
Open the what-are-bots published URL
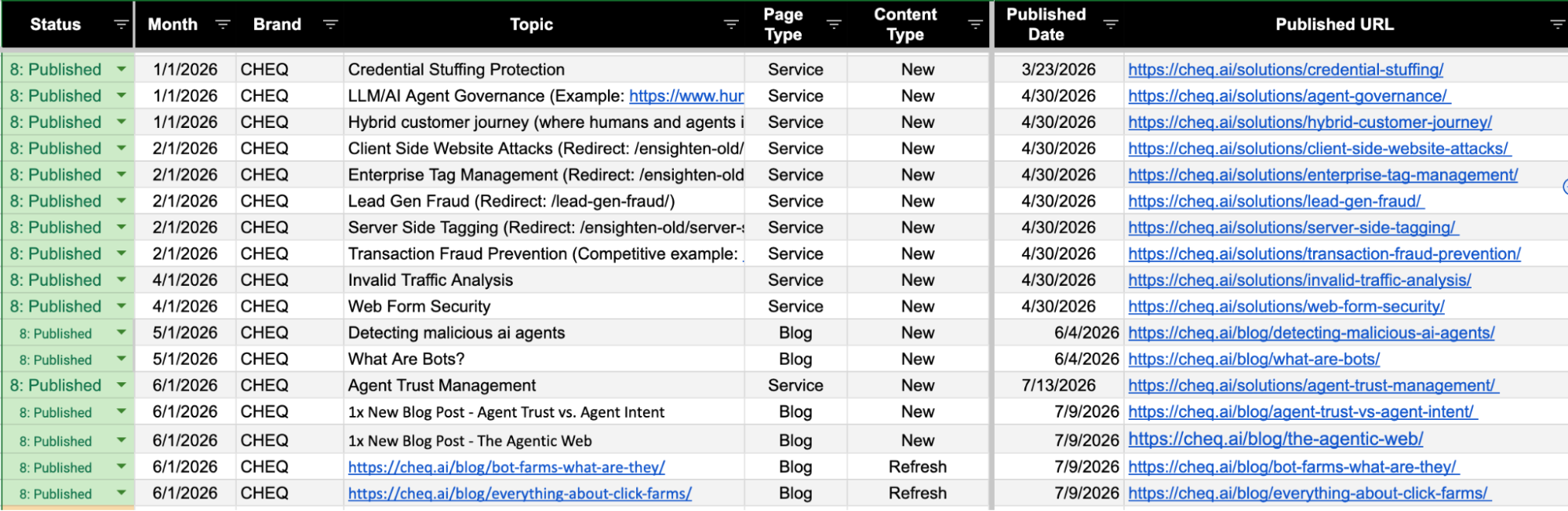(x=1254, y=359)
